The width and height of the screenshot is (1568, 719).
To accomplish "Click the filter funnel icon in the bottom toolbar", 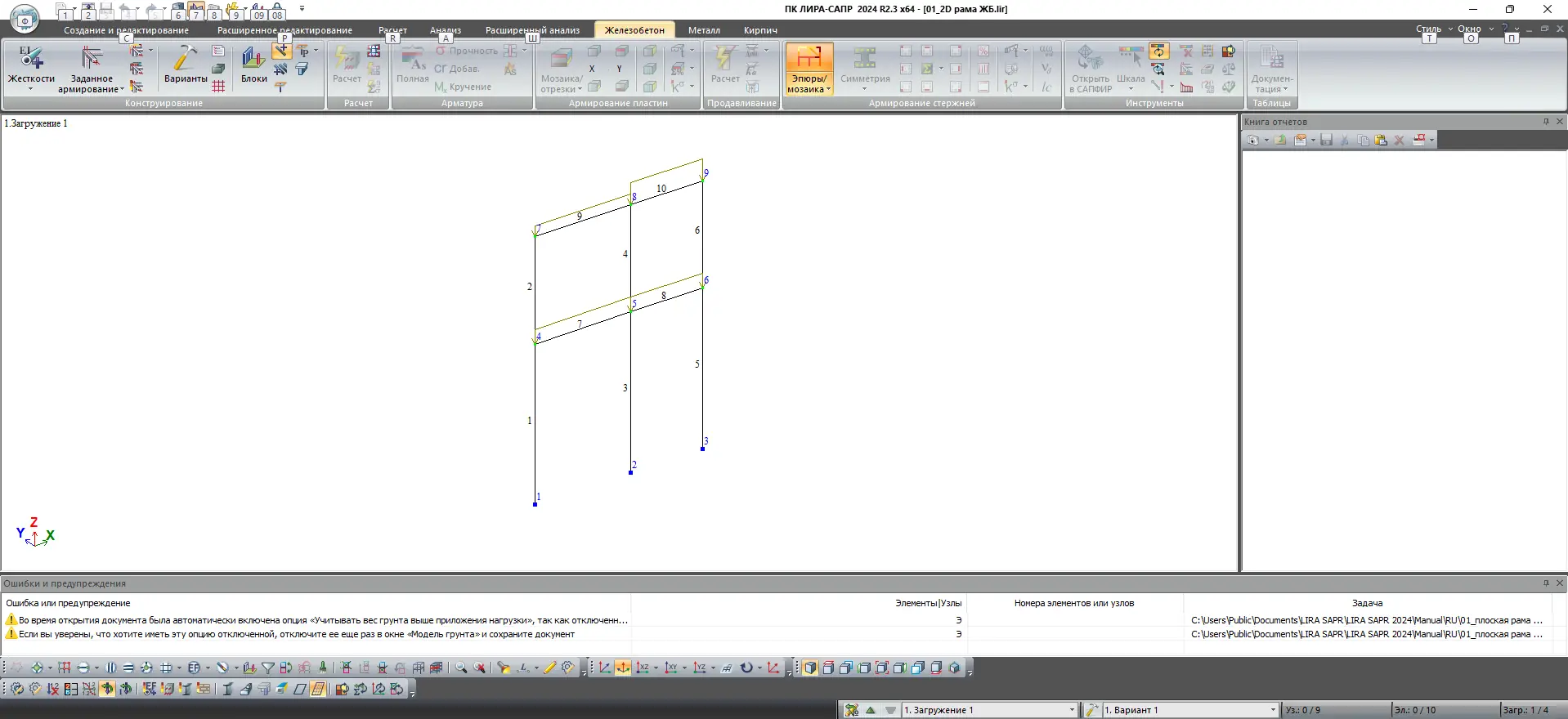I will (x=268, y=668).
